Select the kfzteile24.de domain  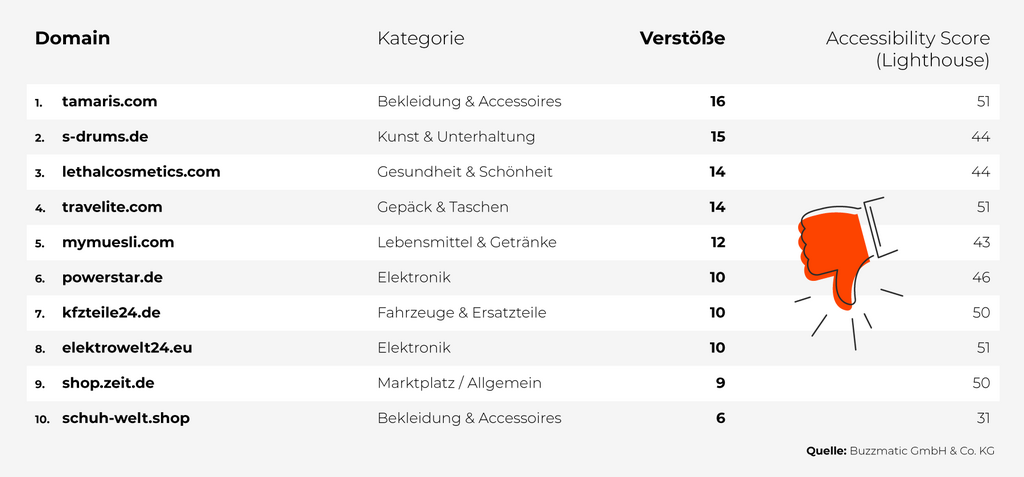pyautogui.click(x=111, y=312)
